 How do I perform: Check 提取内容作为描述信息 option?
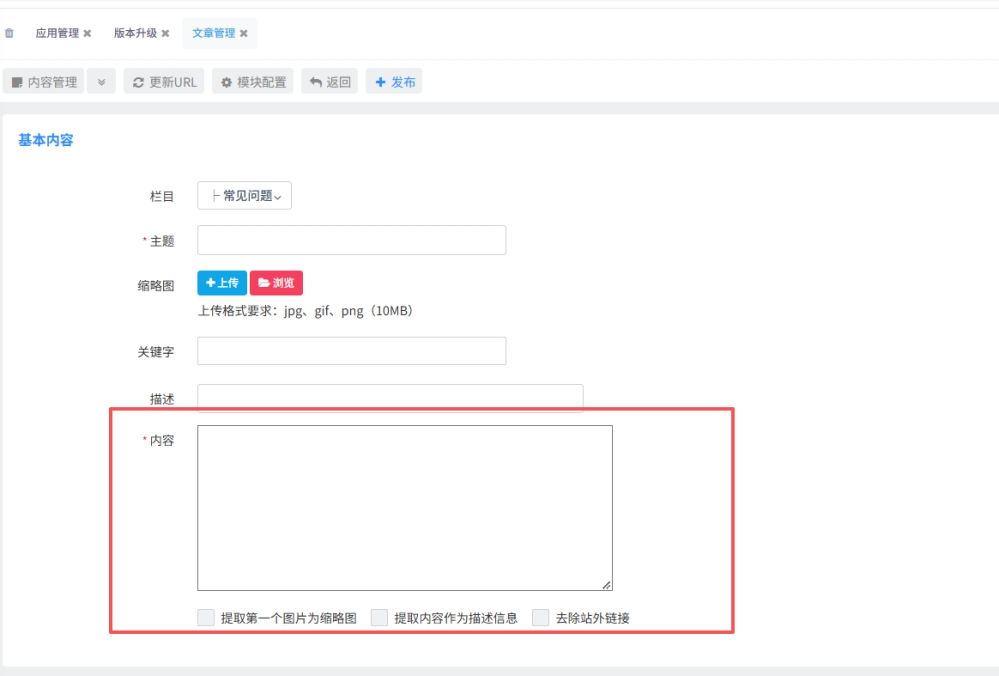(380, 617)
